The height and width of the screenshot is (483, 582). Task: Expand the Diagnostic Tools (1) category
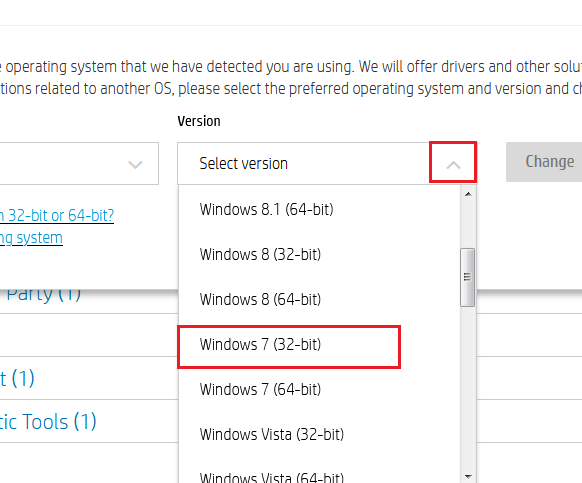point(48,422)
